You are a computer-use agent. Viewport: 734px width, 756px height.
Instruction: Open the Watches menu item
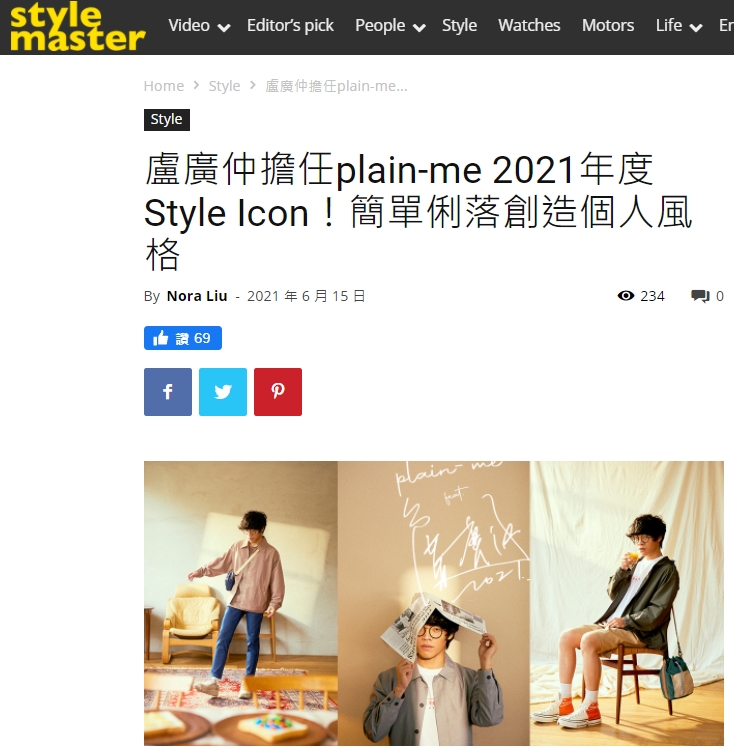[529, 26]
